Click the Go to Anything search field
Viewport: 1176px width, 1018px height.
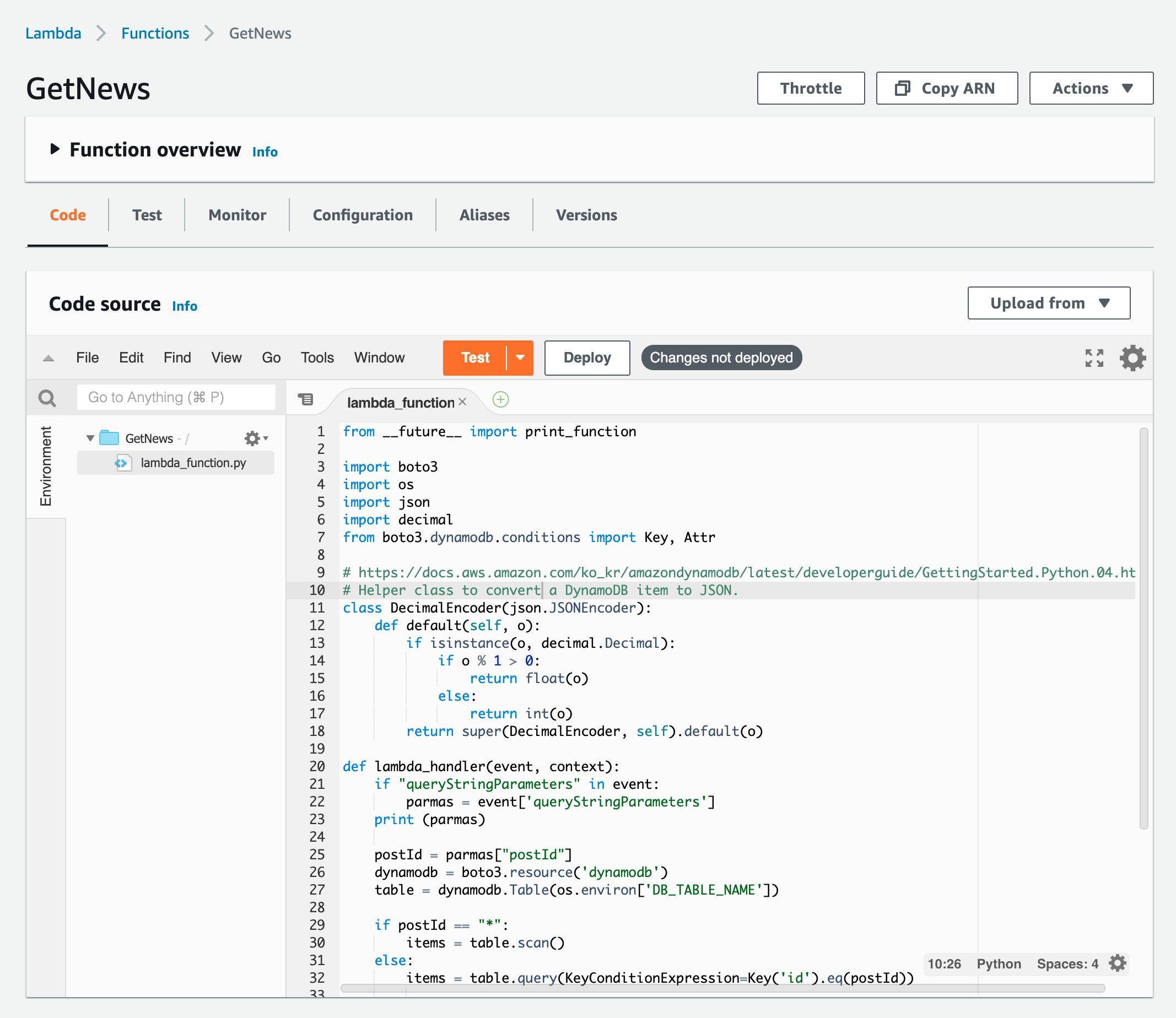click(176, 397)
